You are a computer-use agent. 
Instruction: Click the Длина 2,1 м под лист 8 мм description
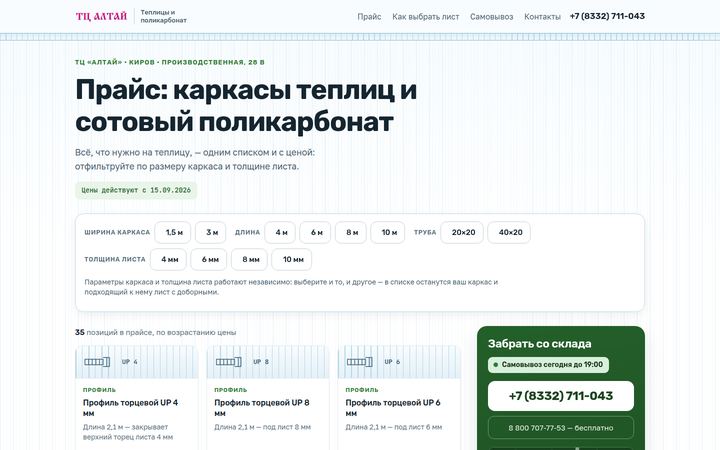(x=262, y=427)
